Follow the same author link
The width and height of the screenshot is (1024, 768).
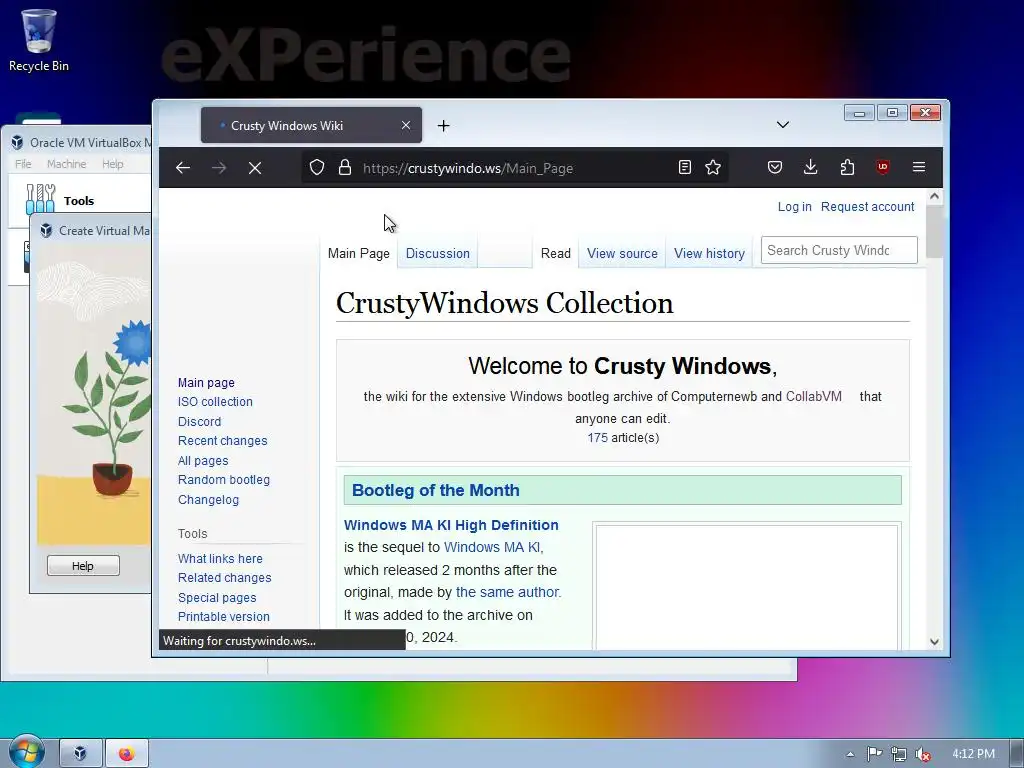(x=507, y=592)
